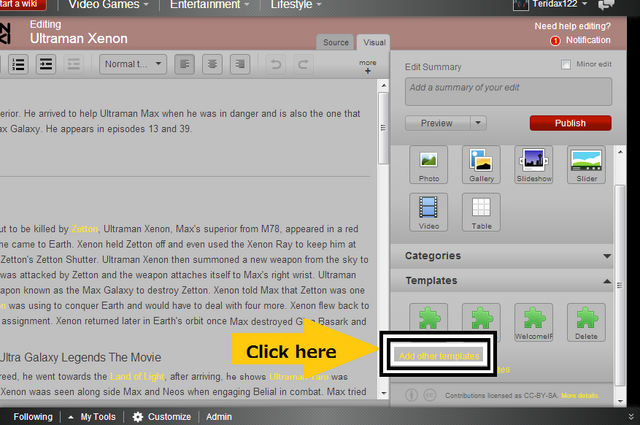Screen dimensions: 640x425
Task: Click the outdent icon in toolbar
Action: coord(73,64)
